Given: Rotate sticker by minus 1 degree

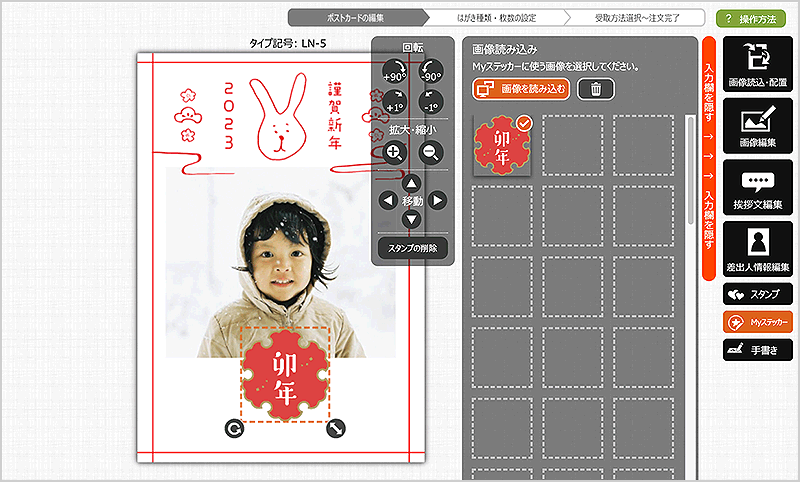Looking at the screenshot, I should (x=431, y=102).
